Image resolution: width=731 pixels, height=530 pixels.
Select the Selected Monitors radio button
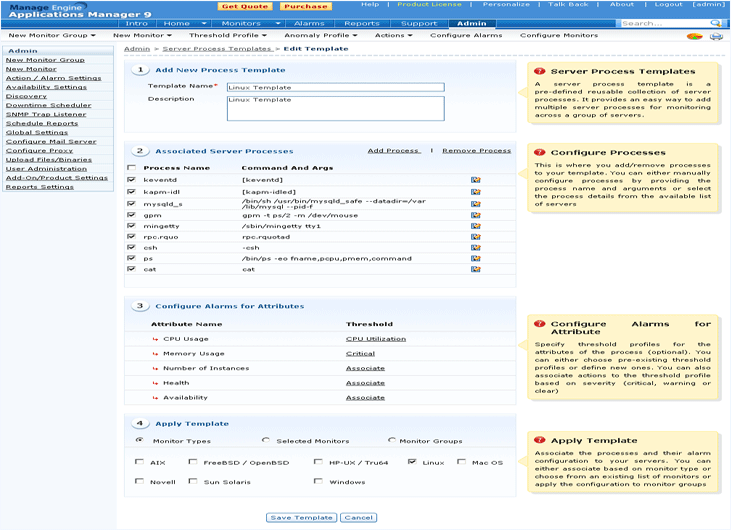[266, 440]
